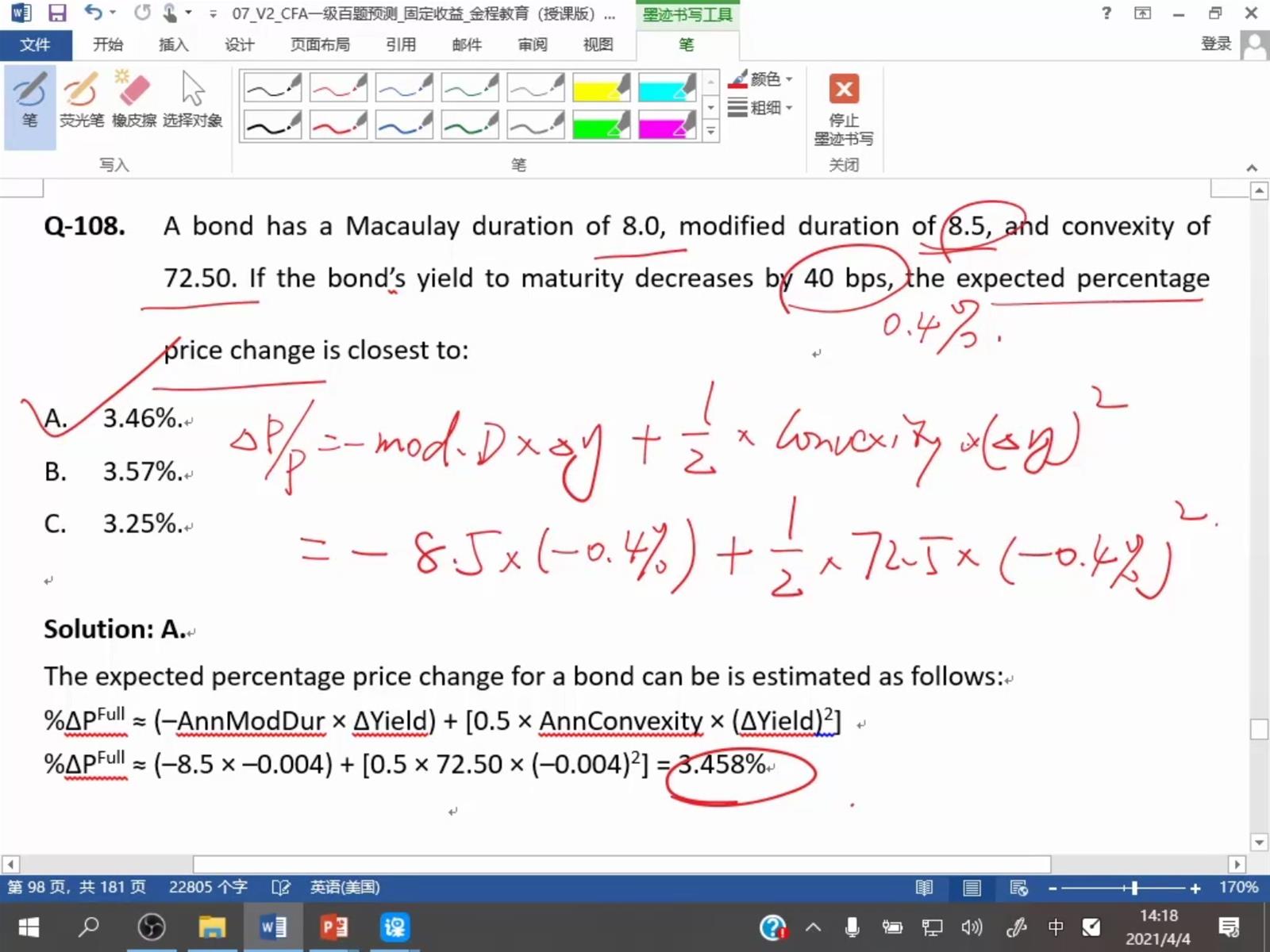Expand the full pen styles gallery
The height and width of the screenshot is (952, 1270).
click(711, 132)
